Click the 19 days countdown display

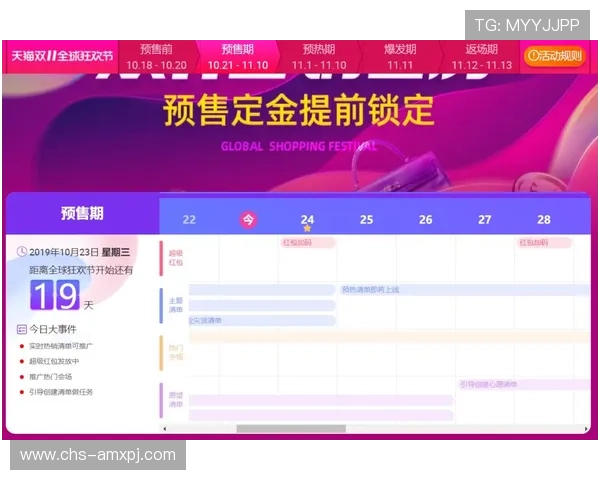[x=54, y=295]
